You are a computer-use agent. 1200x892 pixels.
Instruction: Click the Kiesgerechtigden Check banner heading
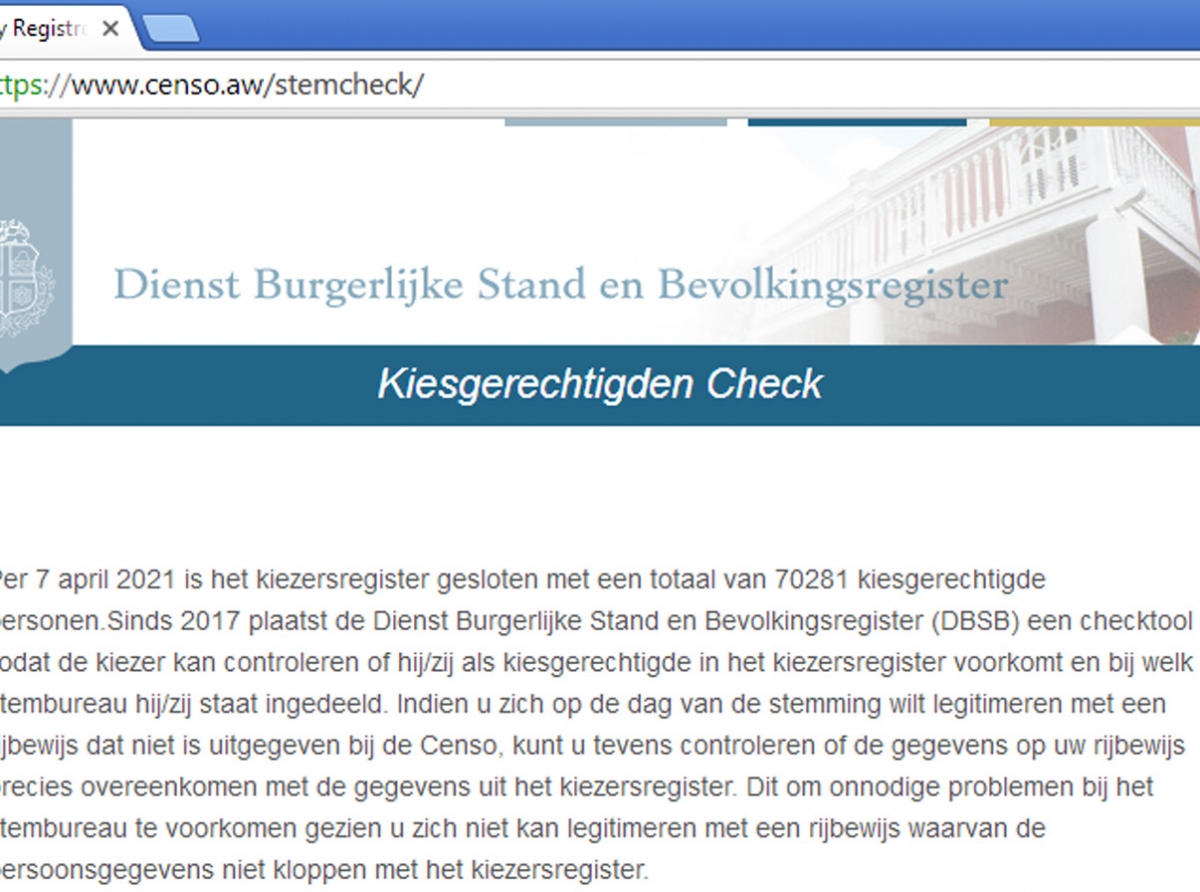600,385
